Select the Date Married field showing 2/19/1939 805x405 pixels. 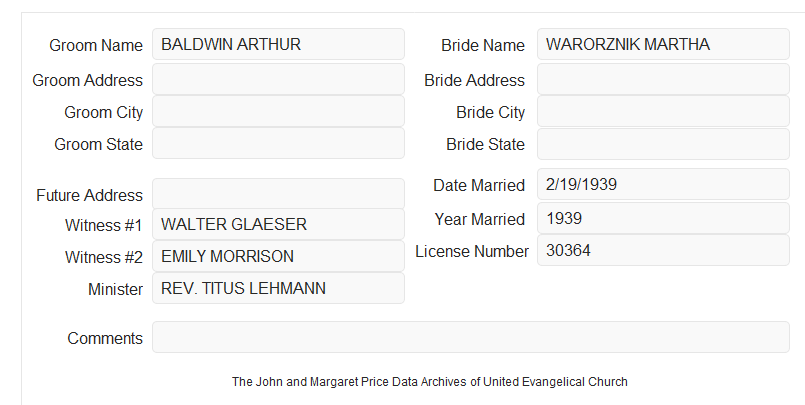coord(663,184)
